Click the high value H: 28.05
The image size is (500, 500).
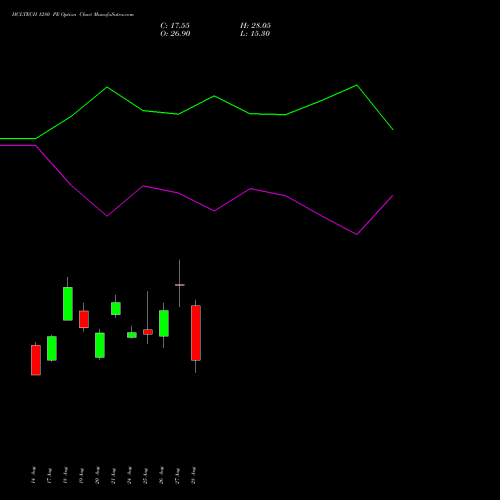[255, 26]
